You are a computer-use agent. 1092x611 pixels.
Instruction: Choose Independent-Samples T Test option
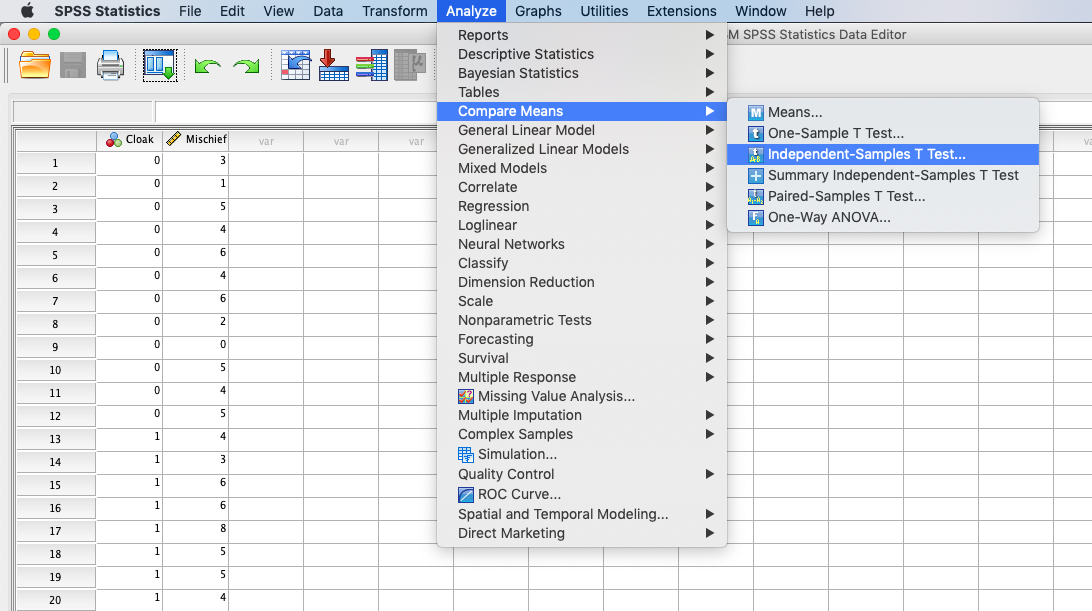pos(882,155)
